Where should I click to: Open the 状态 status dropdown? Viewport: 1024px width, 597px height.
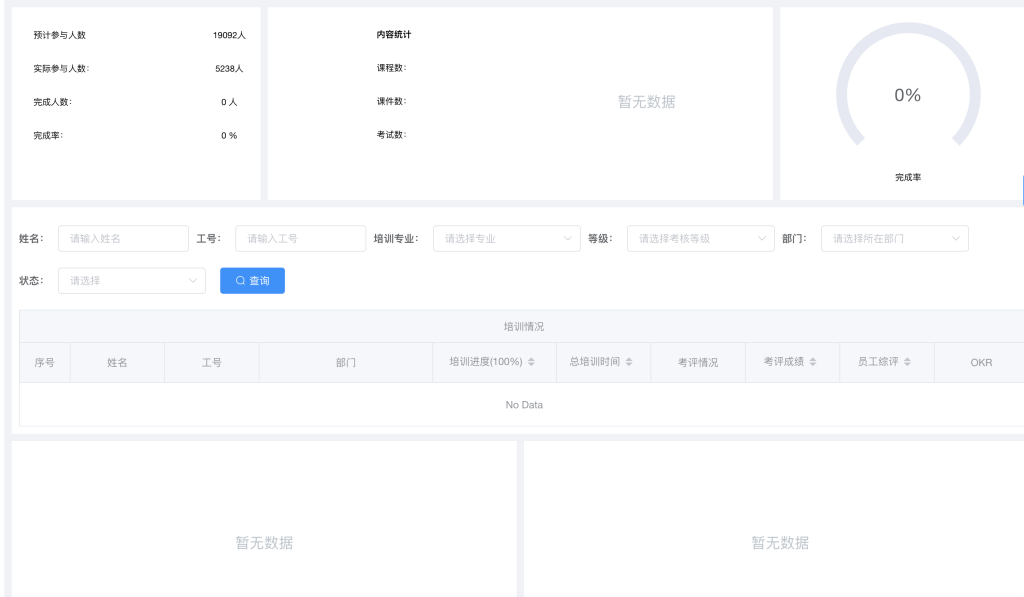pyautogui.click(x=132, y=280)
